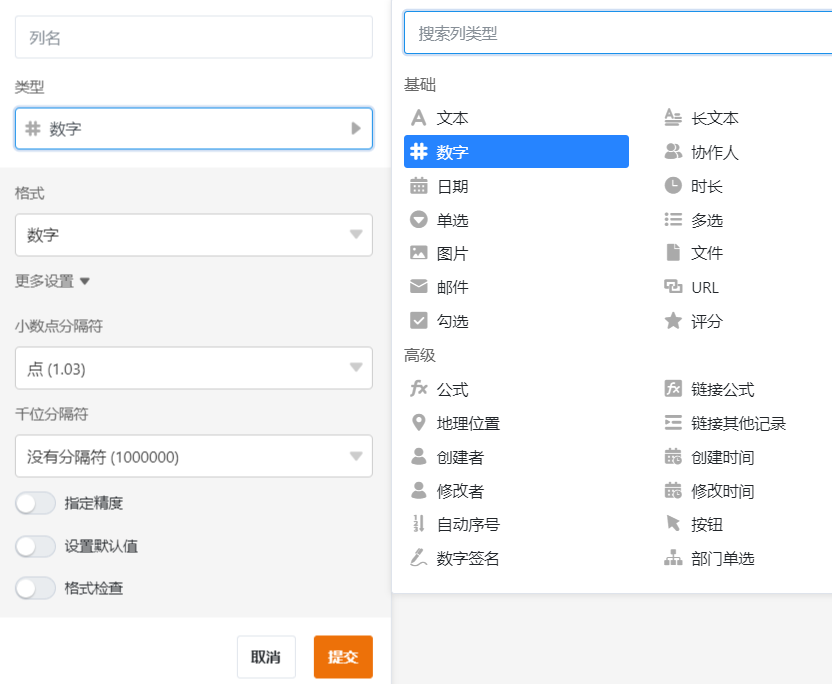
Task: Select the 公式 formula column type icon
Action: pos(419,389)
